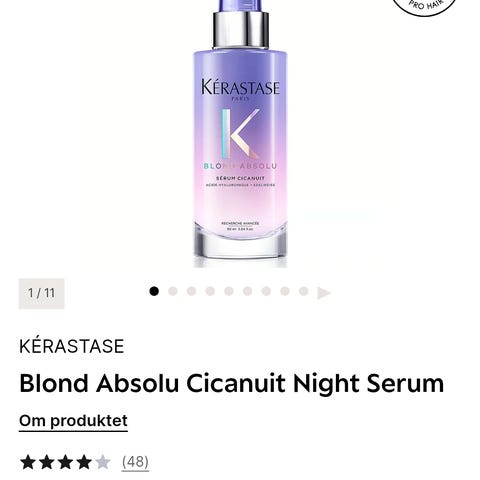Image resolution: width=480 pixels, height=480 pixels.
Task: Advance carousel with the next arrow
Action: pyautogui.click(x=324, y=293)
